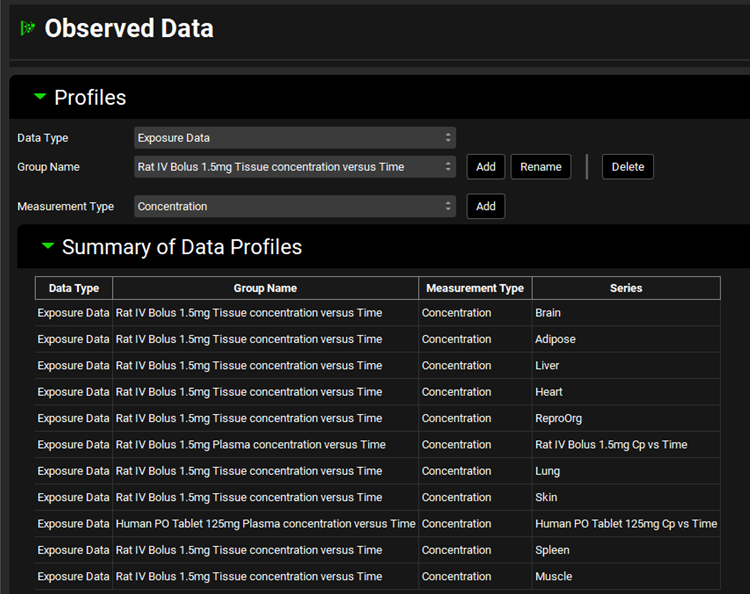Click the Observed Data header icon
Image resolution: width=750 pixels, height=594 pixels.
pyautogui.click(x=28, y=28)
